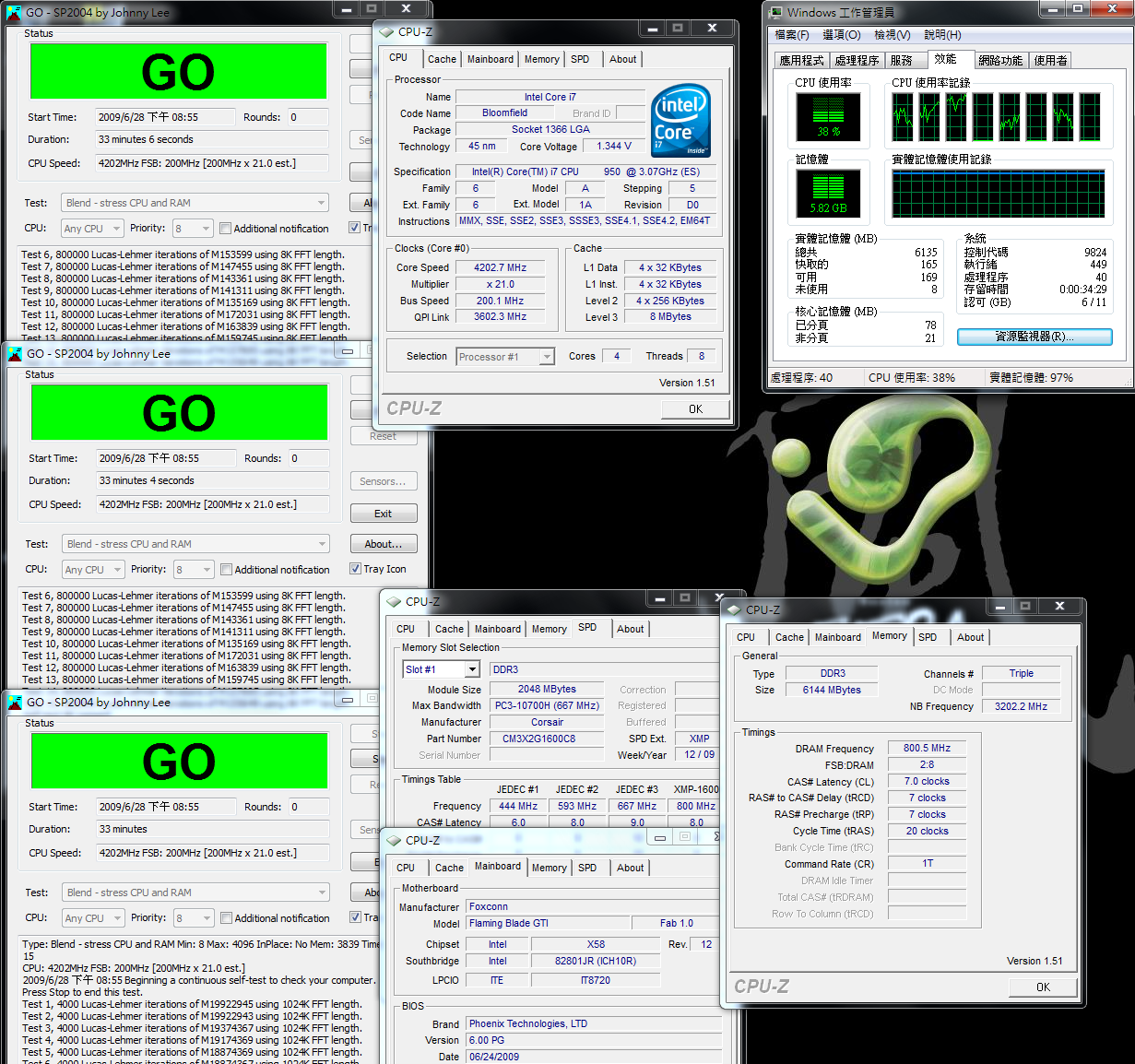Screen dimensions: 1135x1064
Task: Click OK in the CPU-Z Memory window
Action: point(1043,987)
